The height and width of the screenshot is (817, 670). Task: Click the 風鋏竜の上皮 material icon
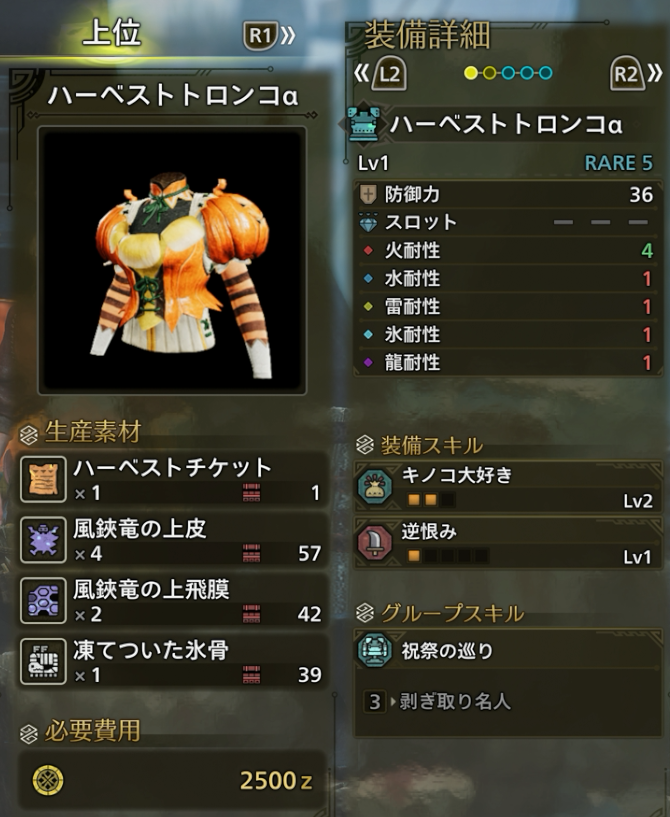click(43, 540)
